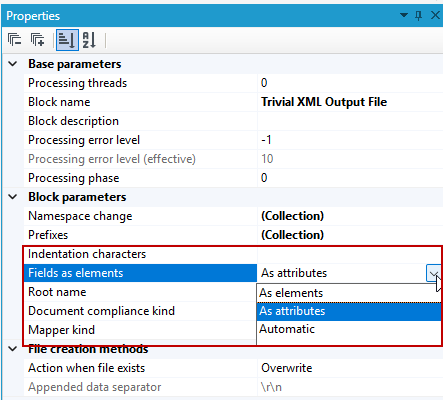Viewport: 443px width, 400px height.
Task: Select the Block description property label
Action: pyautogui.click(x=73, y=121)
